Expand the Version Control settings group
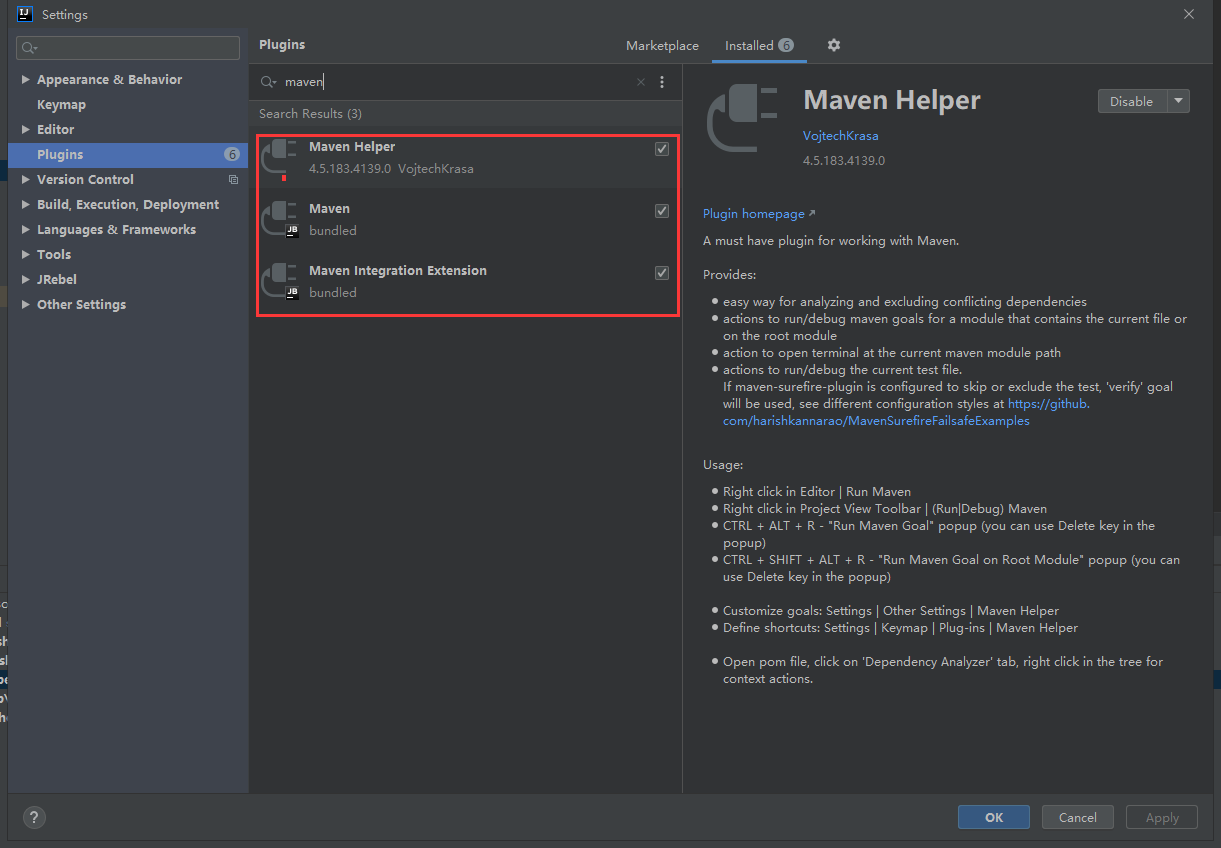Viewport: 1221px width, 848px height. click(26, 179)
